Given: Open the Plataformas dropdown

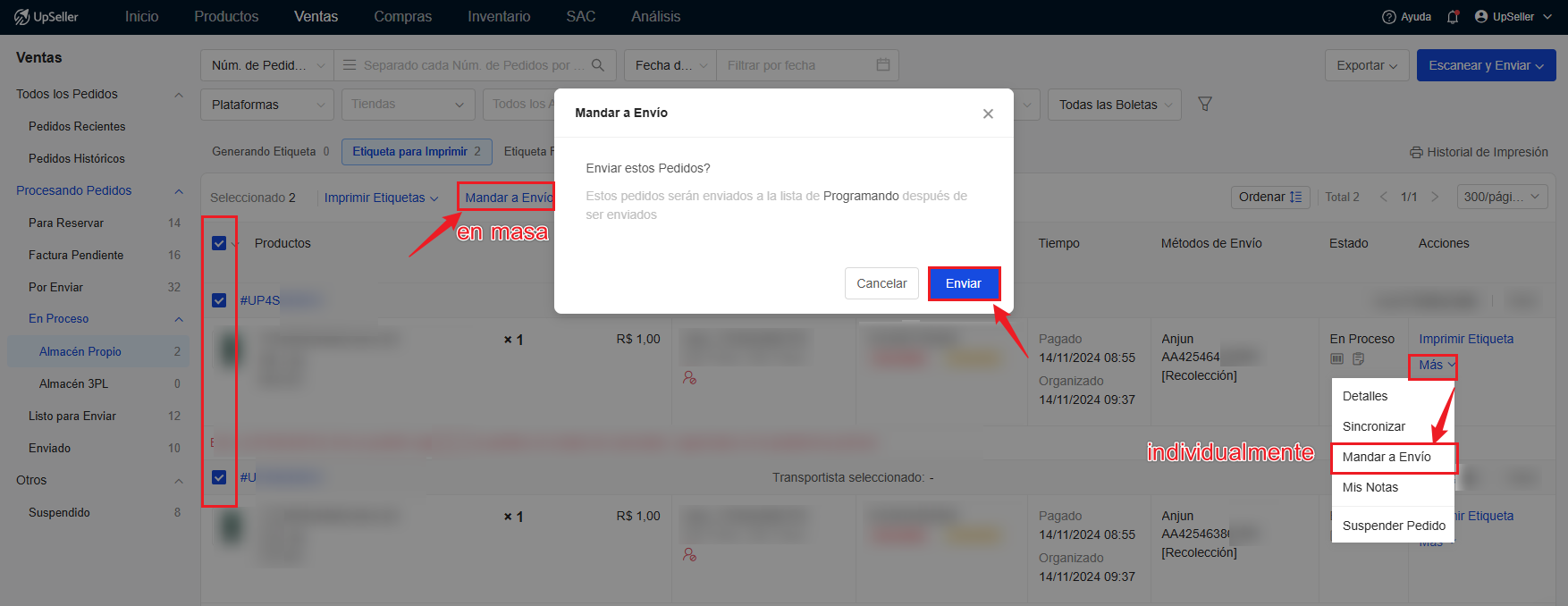Looking at the screenshot, I should (267, 105).
